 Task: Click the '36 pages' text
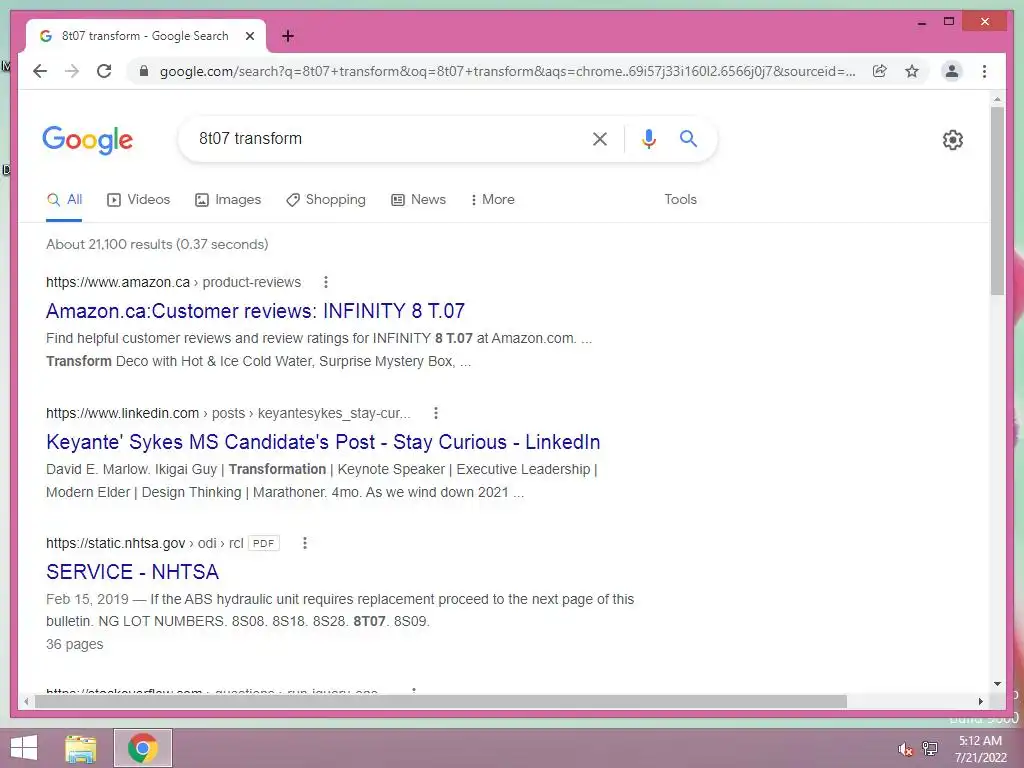[74, 644]
